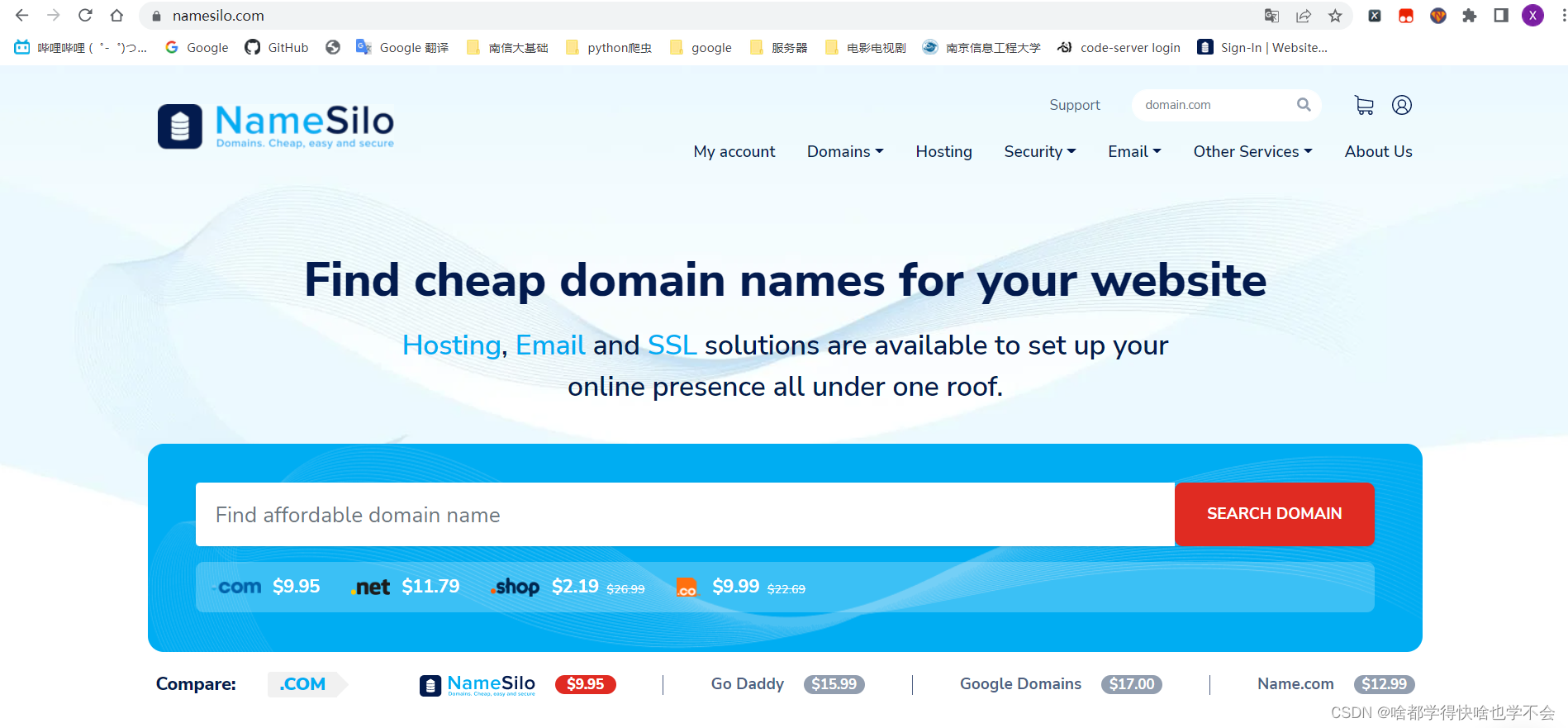Open the browser home page icon
This screenshot has height=728, width=1568.
pyautogui.click(x=116, y=15)
